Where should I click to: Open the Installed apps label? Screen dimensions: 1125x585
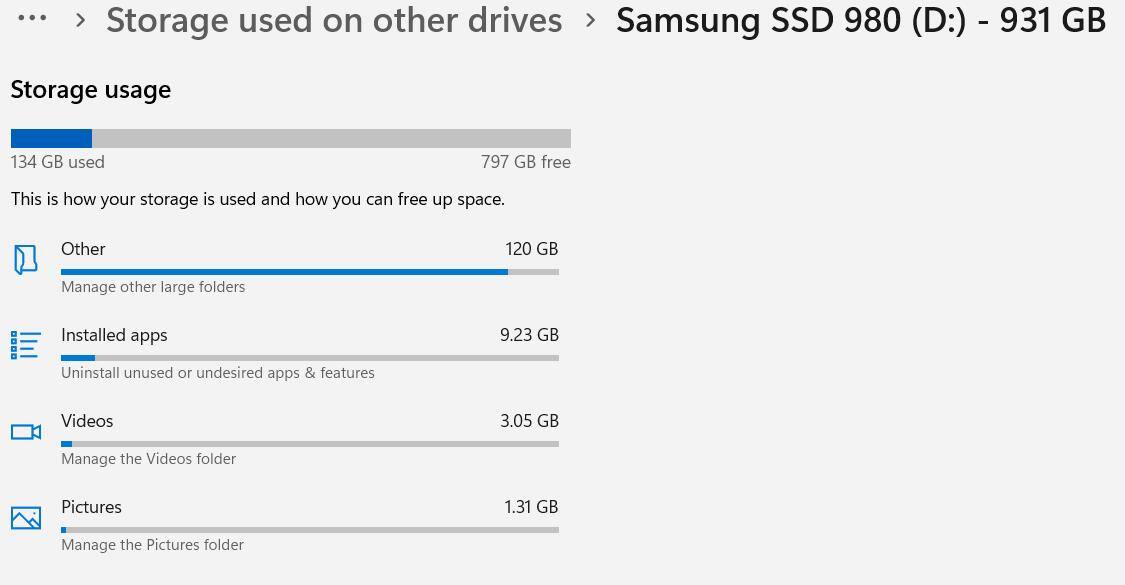pyautogui.click(x=114, y=335)
